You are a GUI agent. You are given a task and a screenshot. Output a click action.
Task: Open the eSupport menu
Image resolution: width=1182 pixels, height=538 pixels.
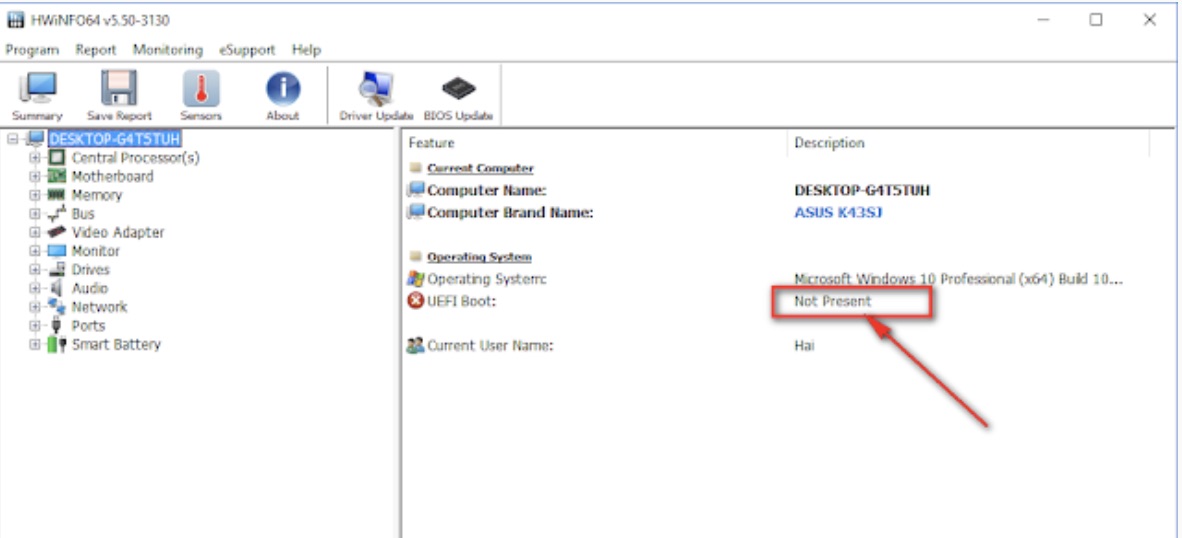247,50
